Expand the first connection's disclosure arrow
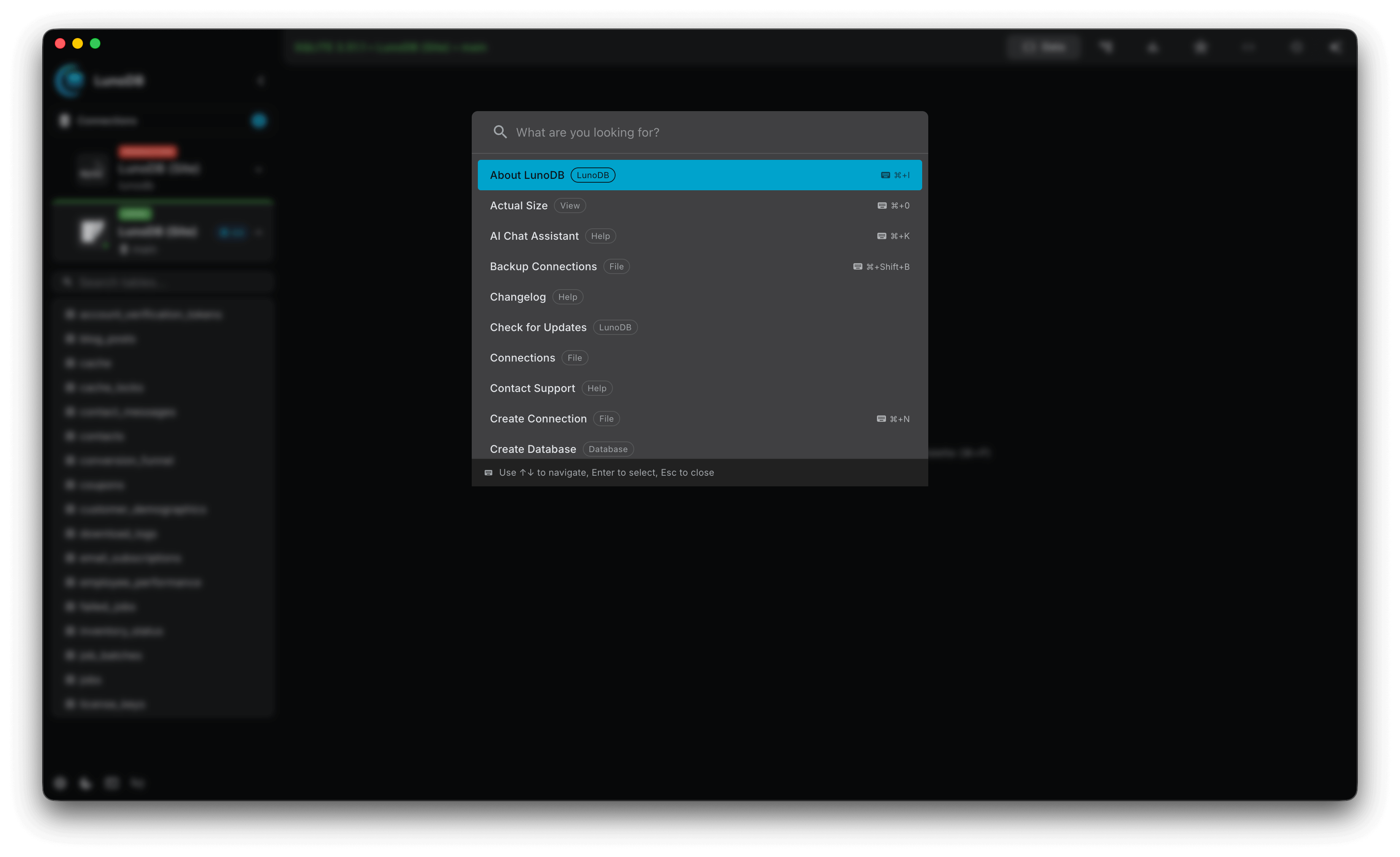 coord(259,169)
